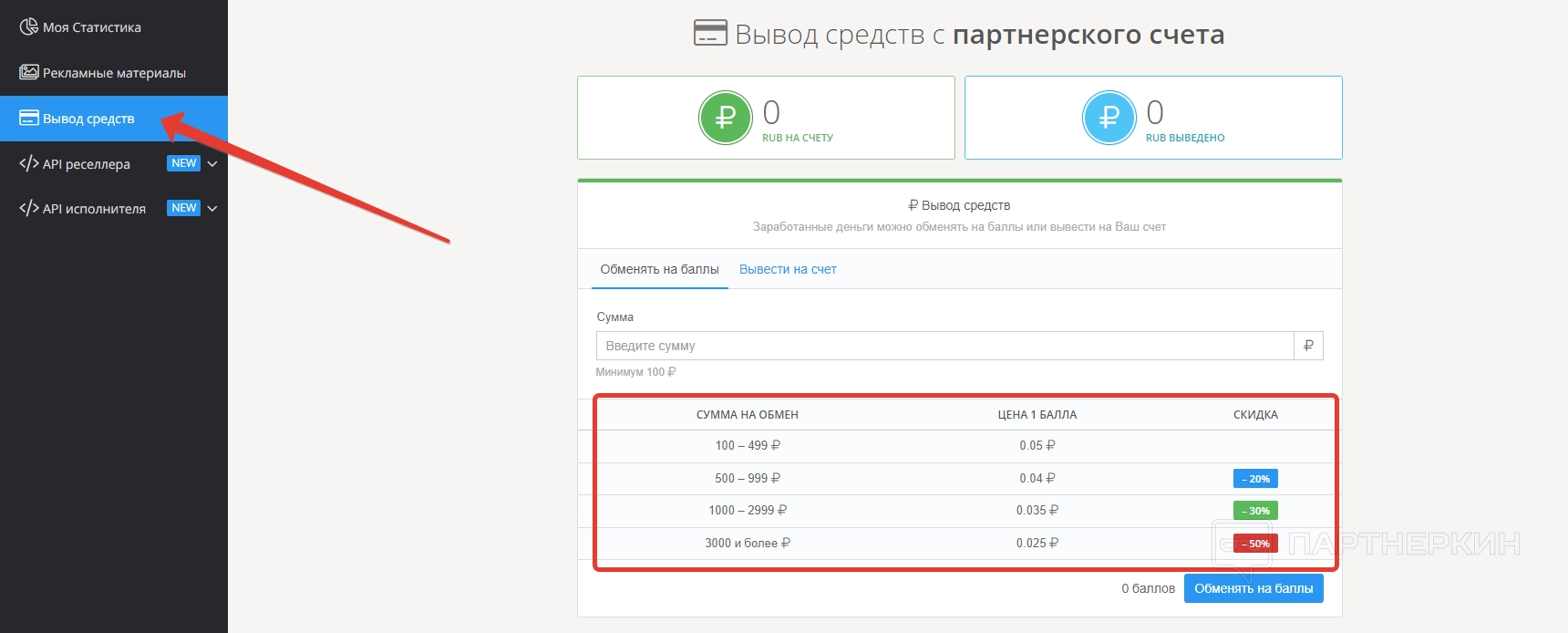Click the Введите сумму input field
The image size is (1568, 633).
[x=945, y=346]
